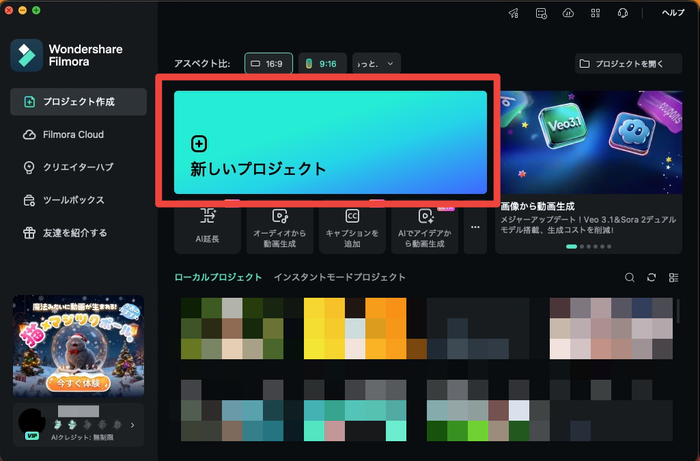Click 今すぐ体験 on the cat promo
The width and height of the screenshot is (700, 461).
tap(78, 383)
